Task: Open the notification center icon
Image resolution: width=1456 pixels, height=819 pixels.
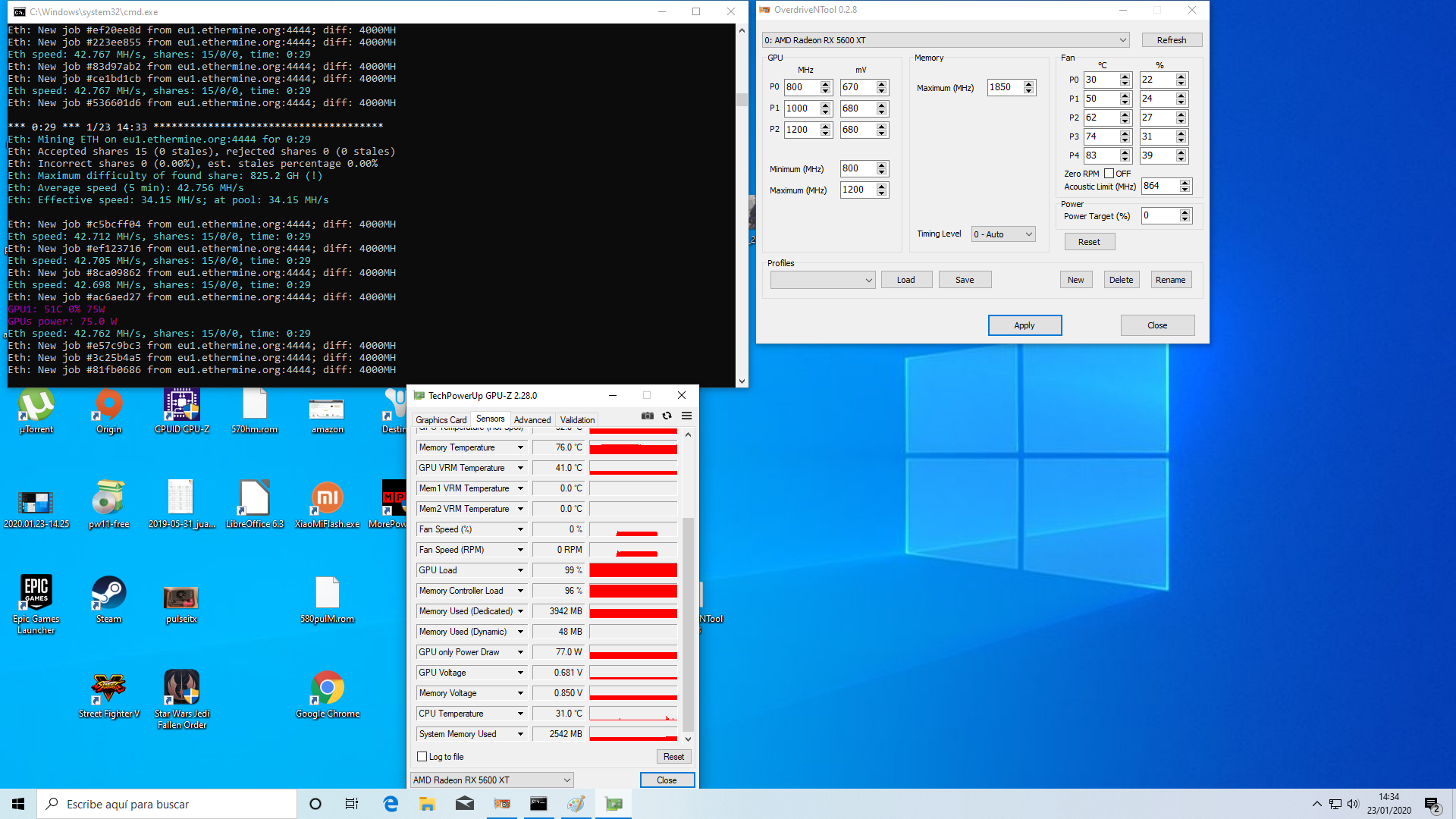Action: point(1432,804)
